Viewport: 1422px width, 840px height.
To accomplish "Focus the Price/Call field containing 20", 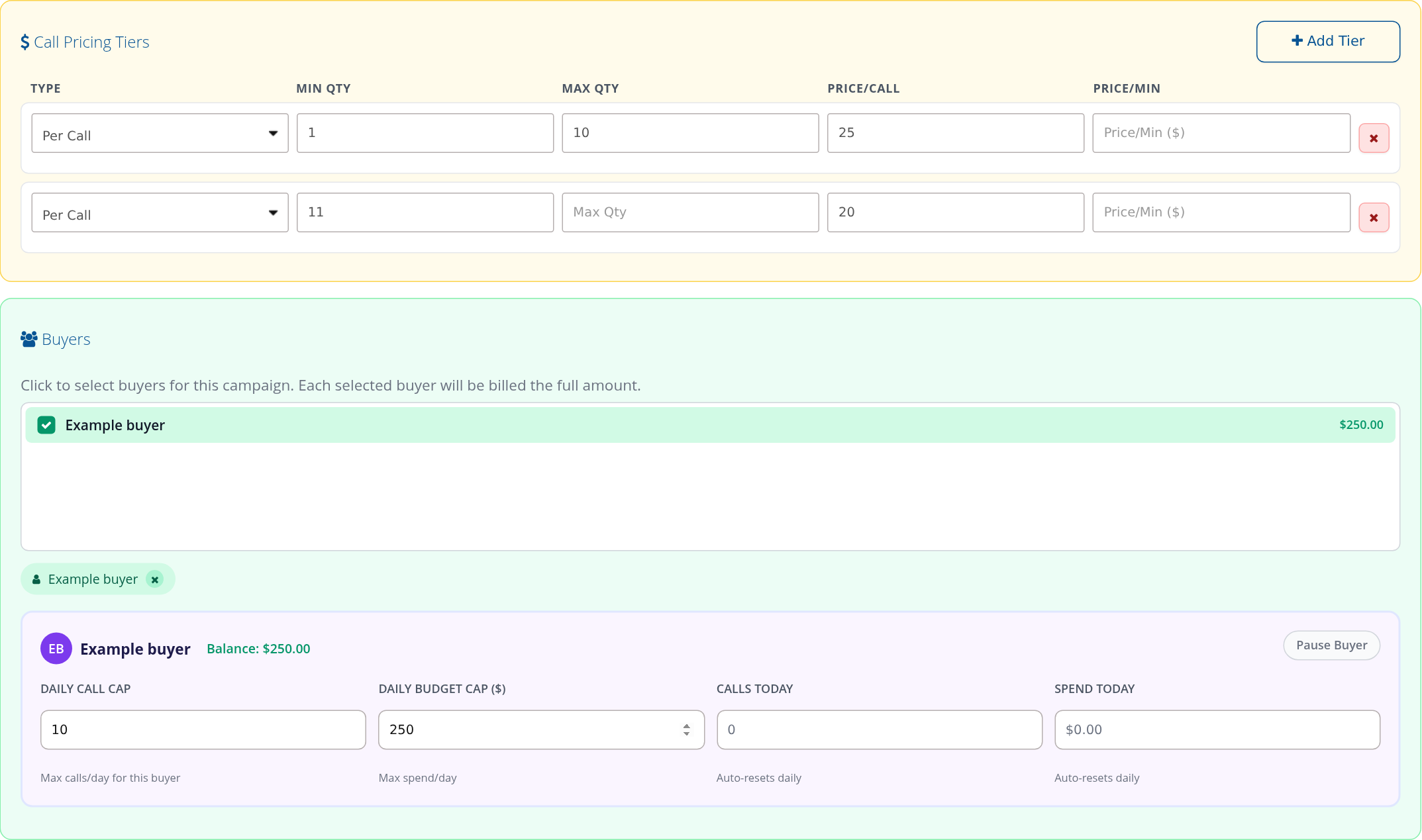I will click(956, 212).
